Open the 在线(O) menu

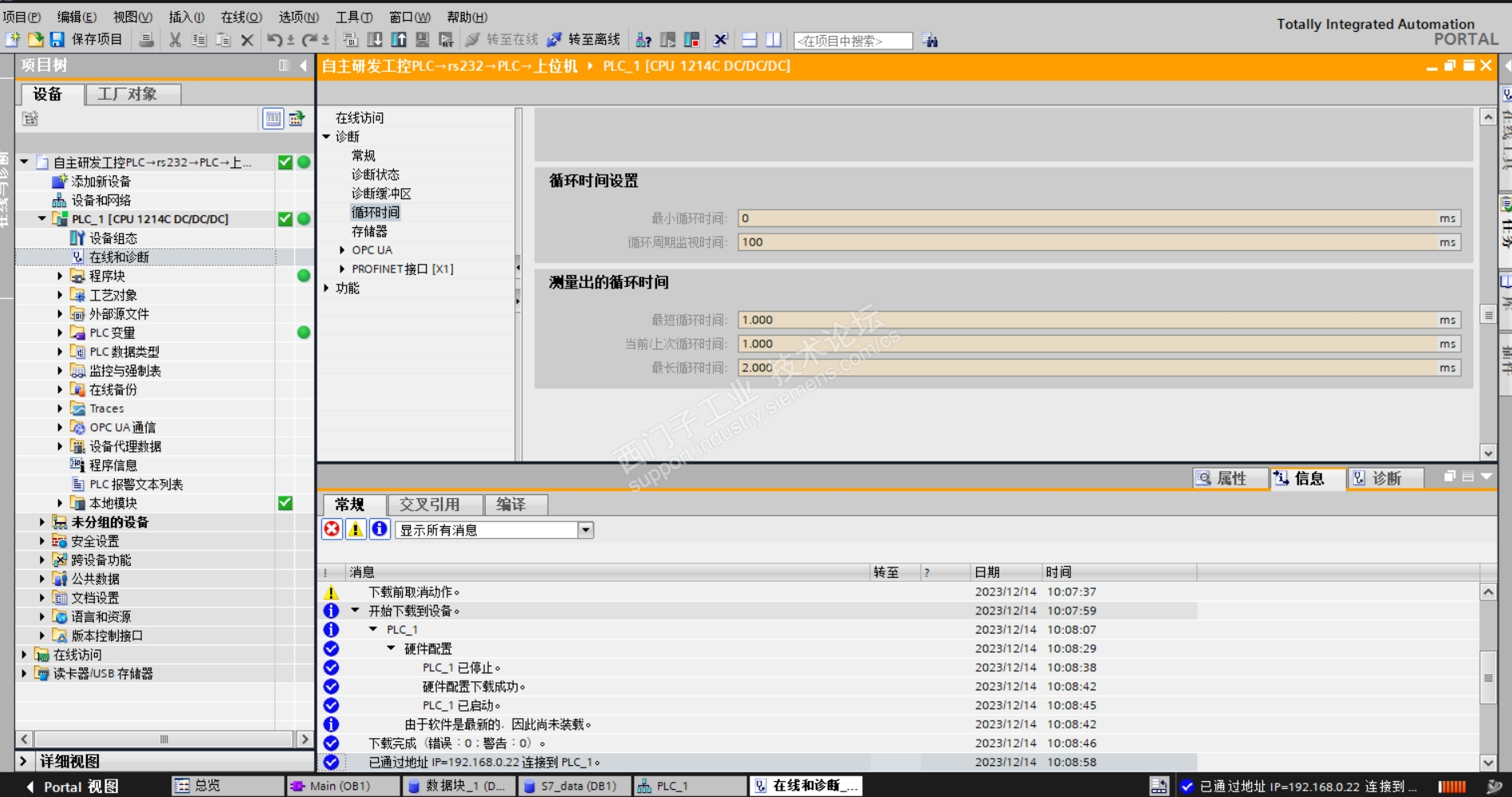click(x=242, y=17)
